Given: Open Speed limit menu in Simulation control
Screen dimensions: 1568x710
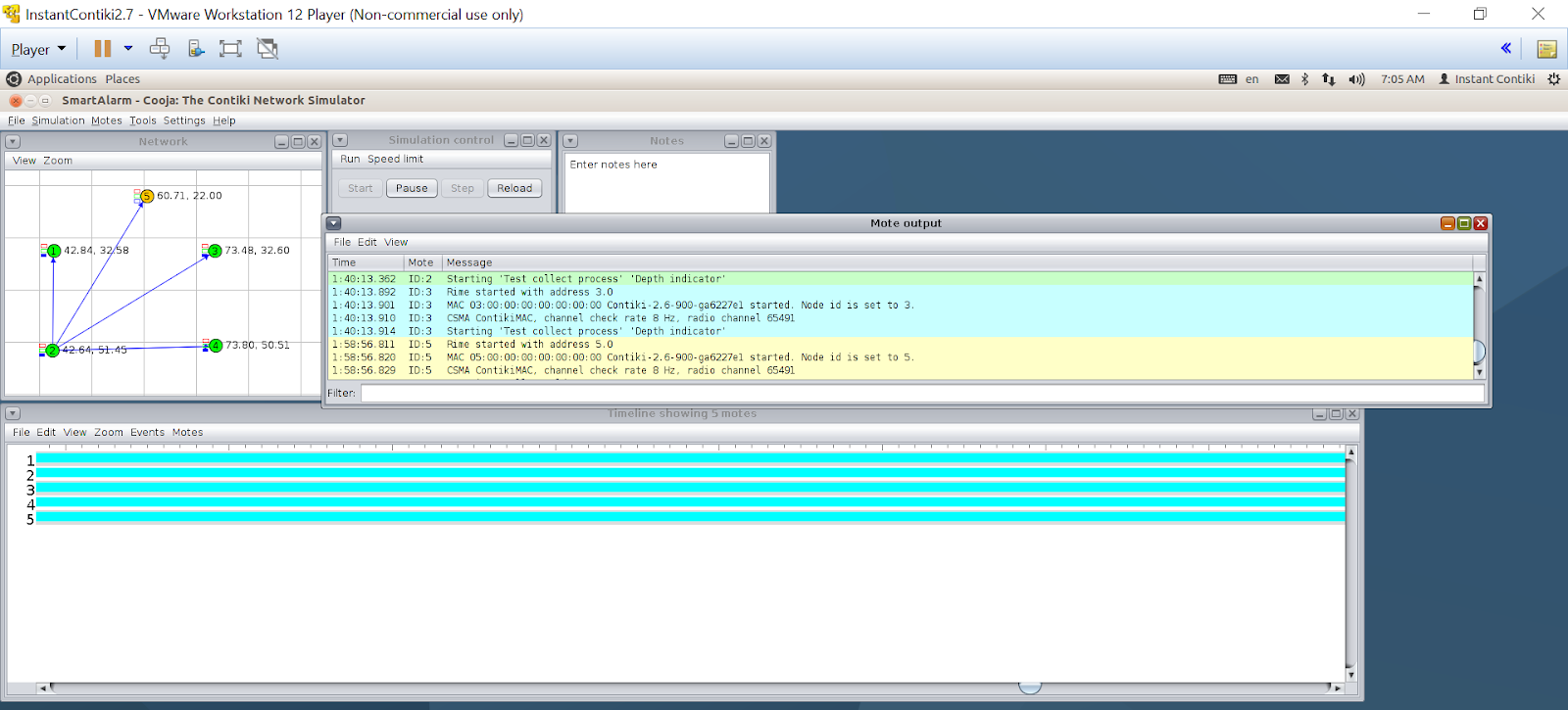Looking at the screenshot, I should click(395, 159).
